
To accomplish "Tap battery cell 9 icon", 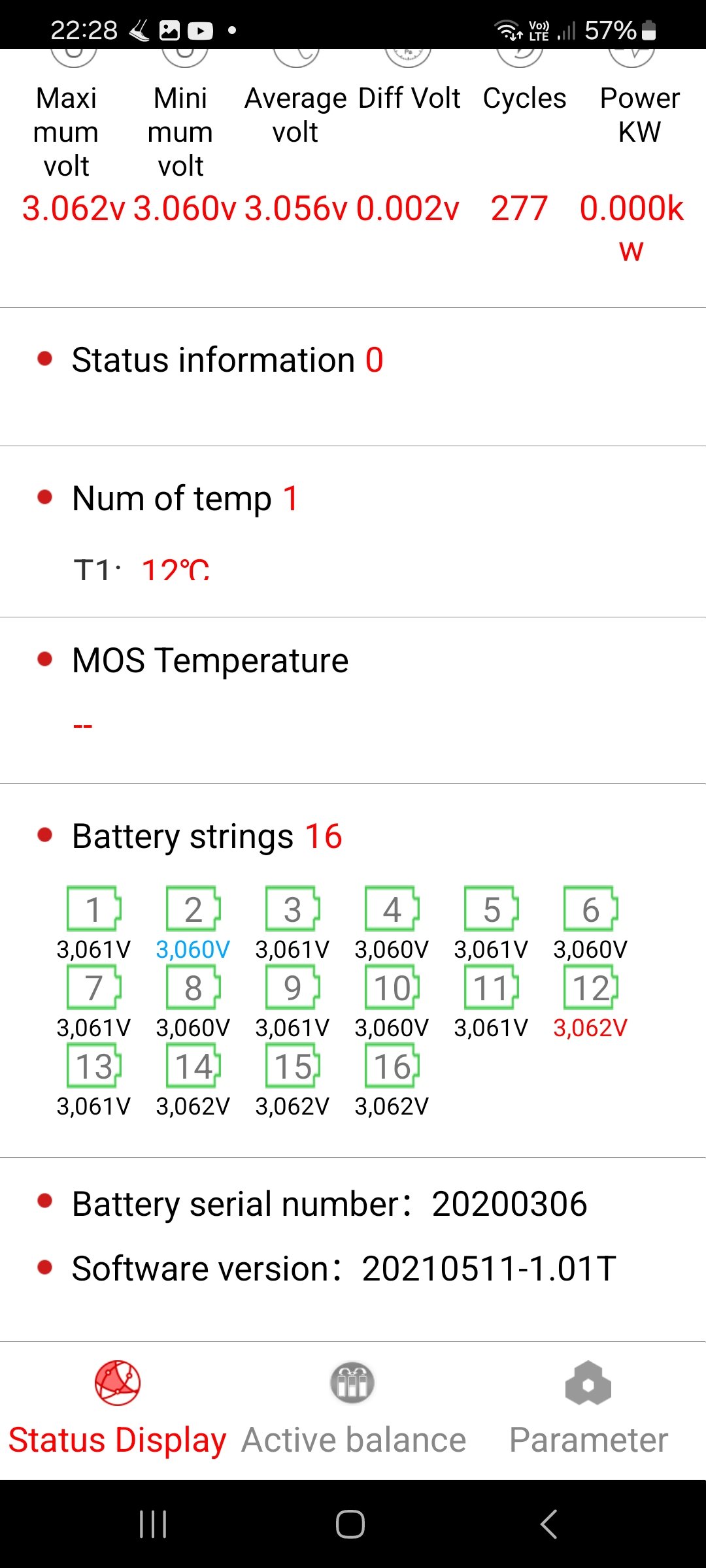I will [x=293, y=987].
